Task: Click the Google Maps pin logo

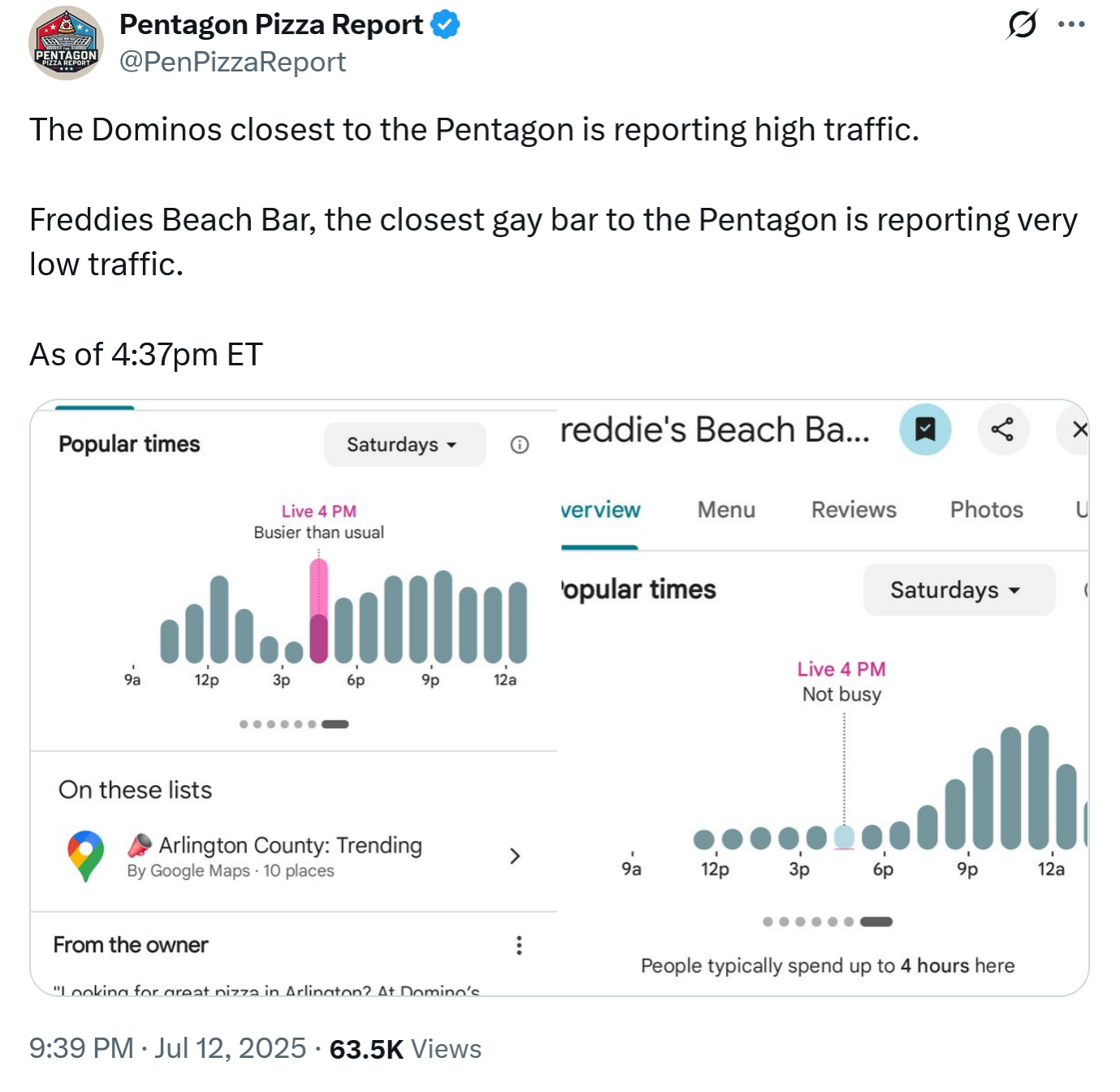Action: click(85, 856)
